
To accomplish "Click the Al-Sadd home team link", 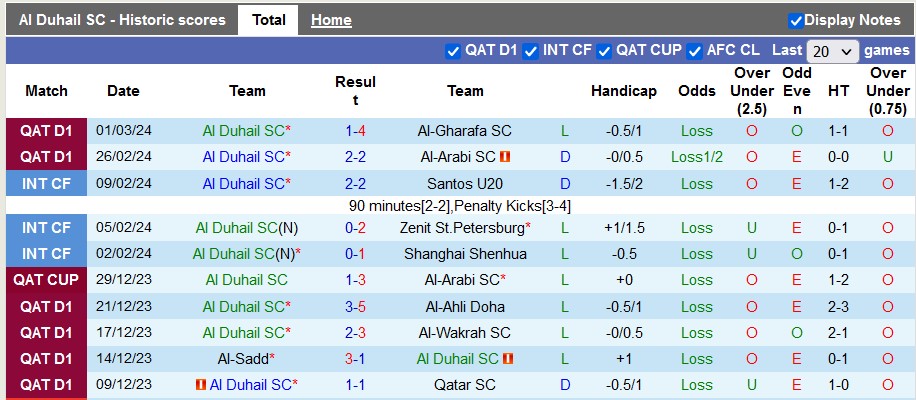I will pos(243,359).
